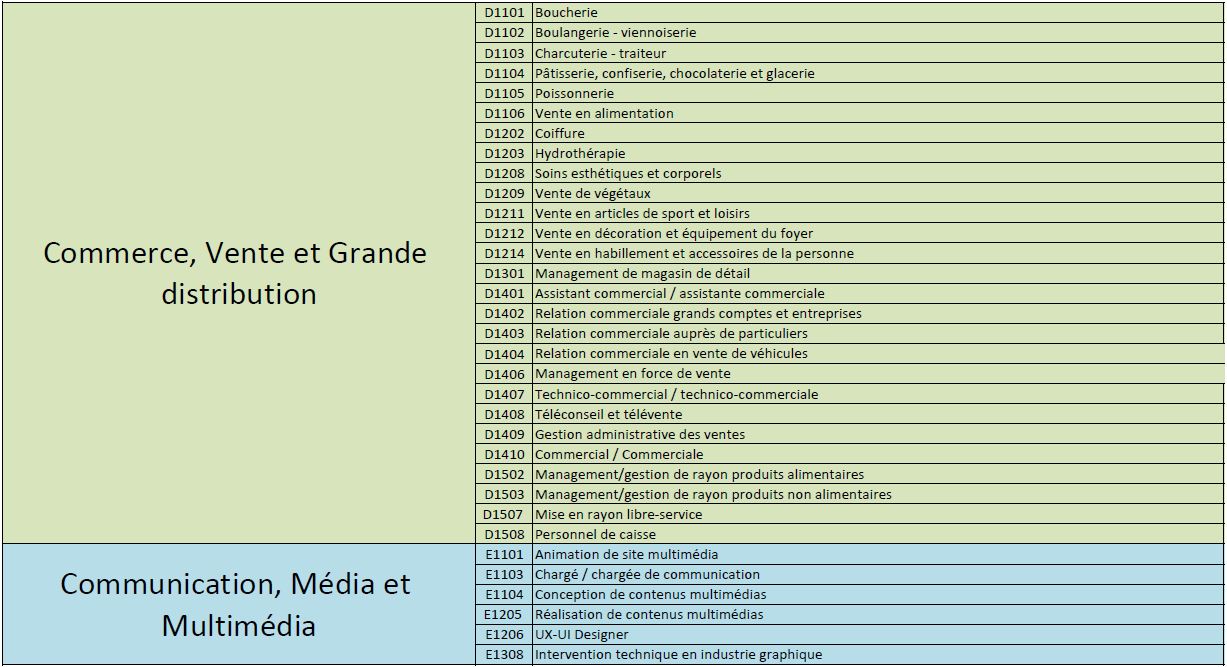Select 'Management en force de vente' cell
The width and height of the screenshot is (1227, 667).
(x=879, y=373)
